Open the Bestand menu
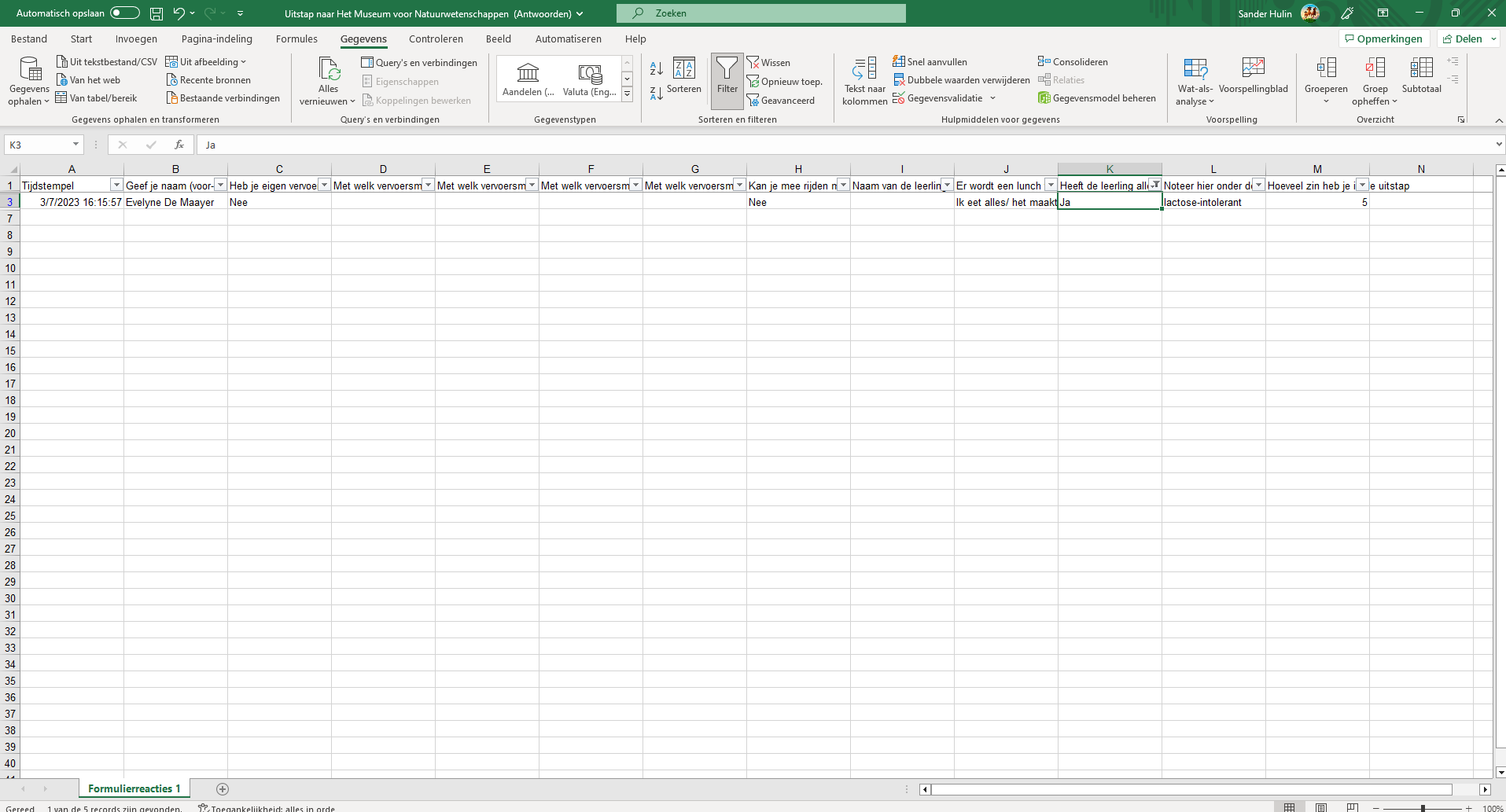The image size is (1506, 812). (29, 39)
